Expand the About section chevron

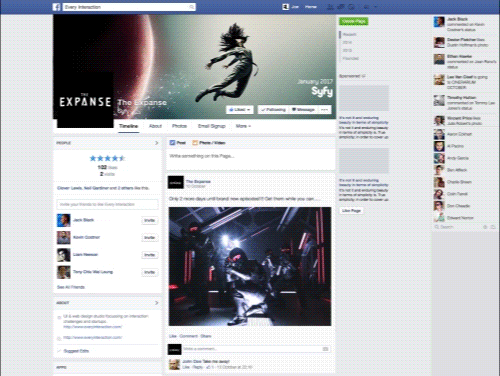click(157, 303)
